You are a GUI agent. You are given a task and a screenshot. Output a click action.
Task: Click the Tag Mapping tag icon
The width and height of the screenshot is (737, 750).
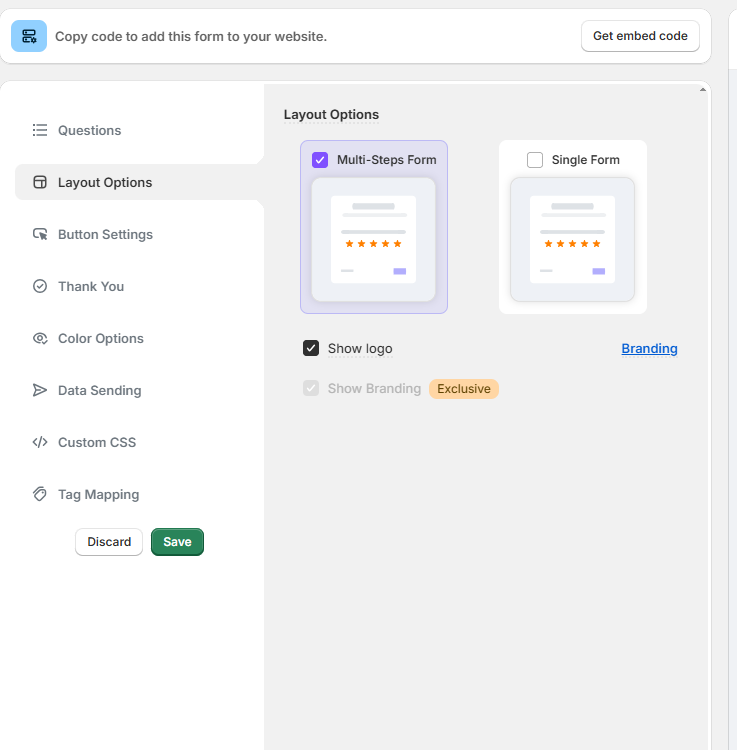coord(40,494)
